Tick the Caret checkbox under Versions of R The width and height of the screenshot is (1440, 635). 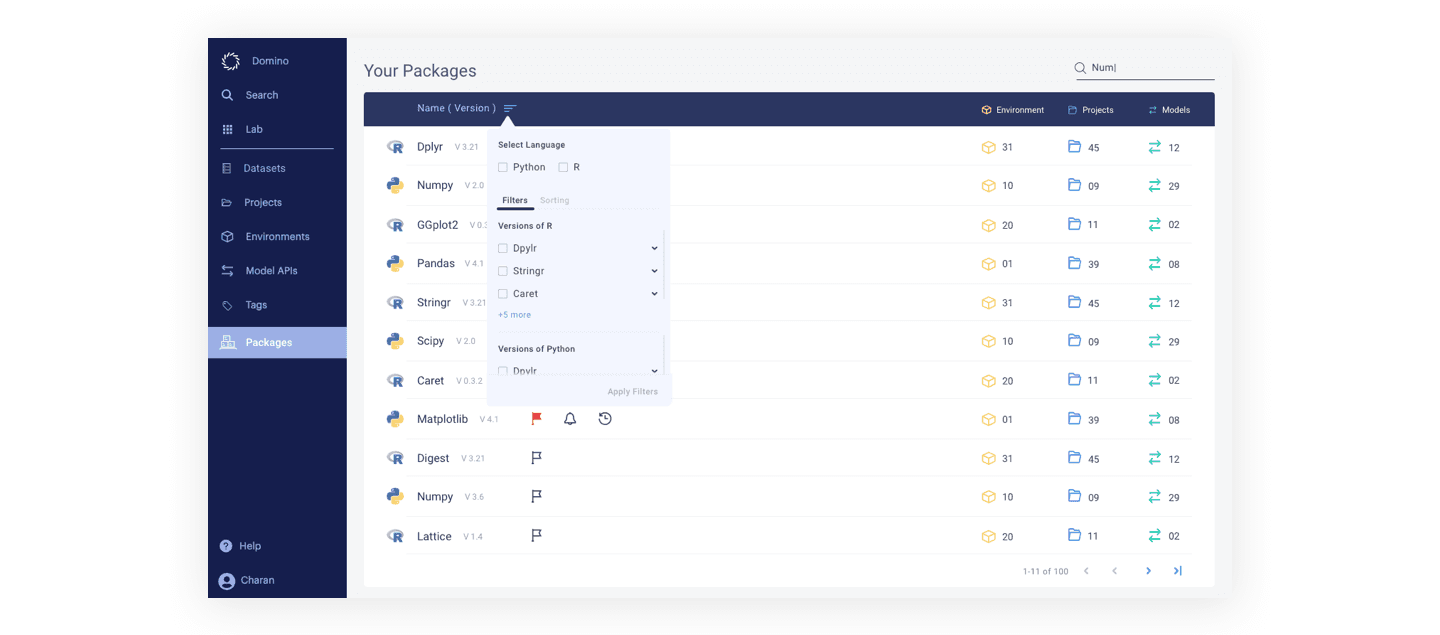[503, 294]
